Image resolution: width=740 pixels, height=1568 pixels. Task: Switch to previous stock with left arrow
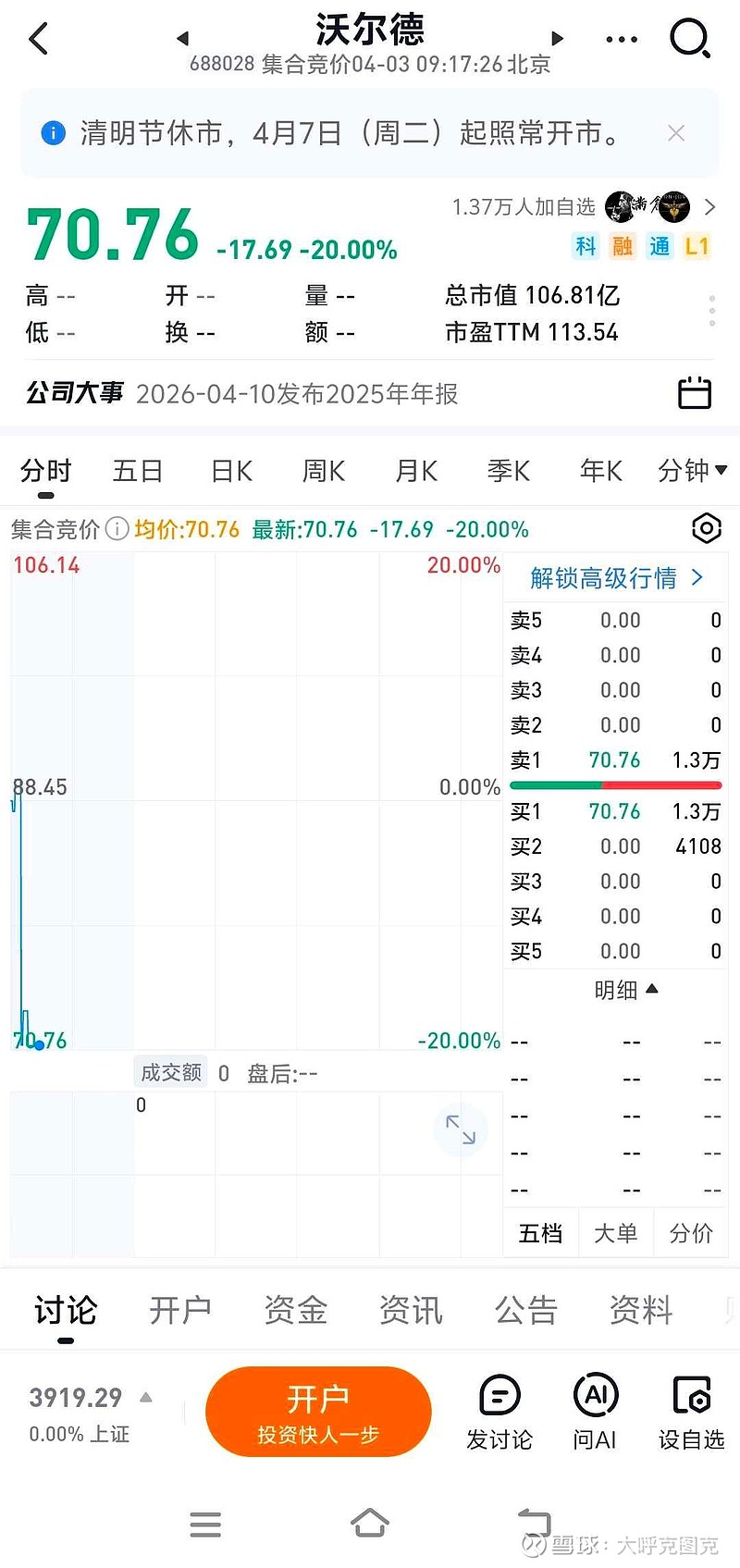182,39
